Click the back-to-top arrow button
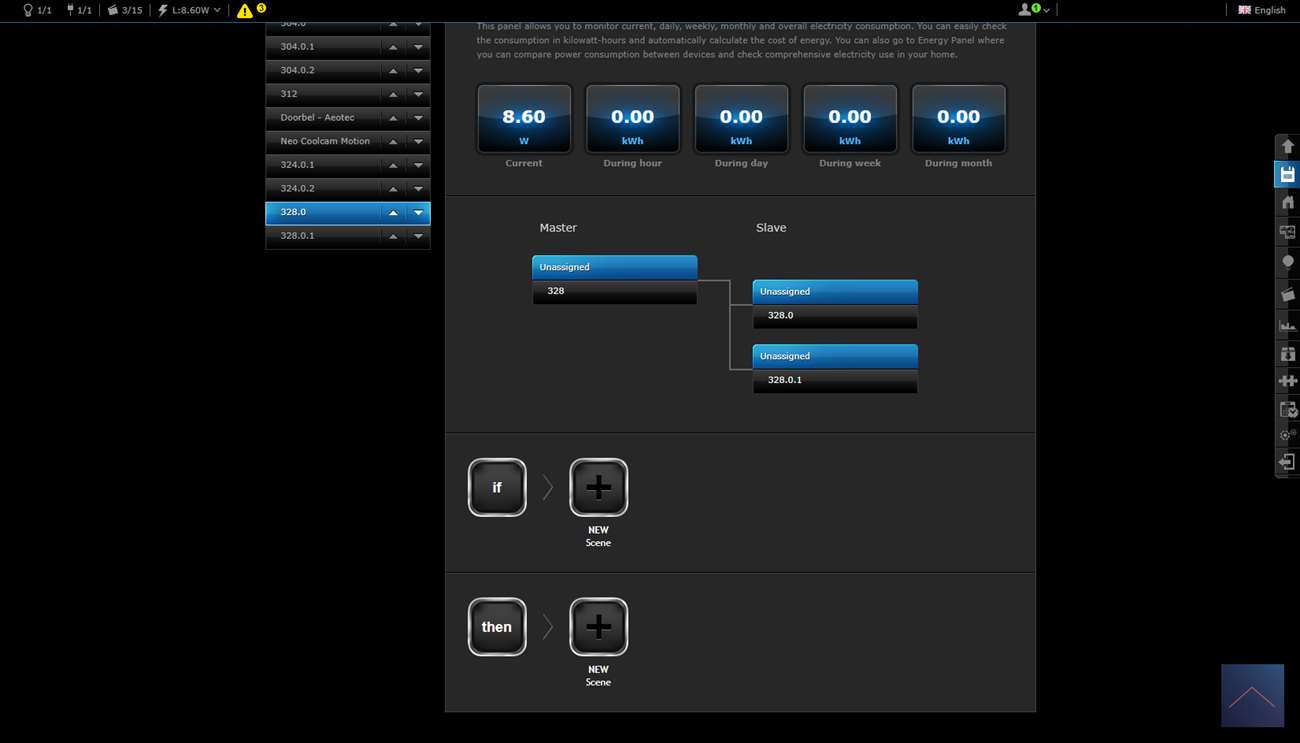1300x743 pixels. [1252, 696]
